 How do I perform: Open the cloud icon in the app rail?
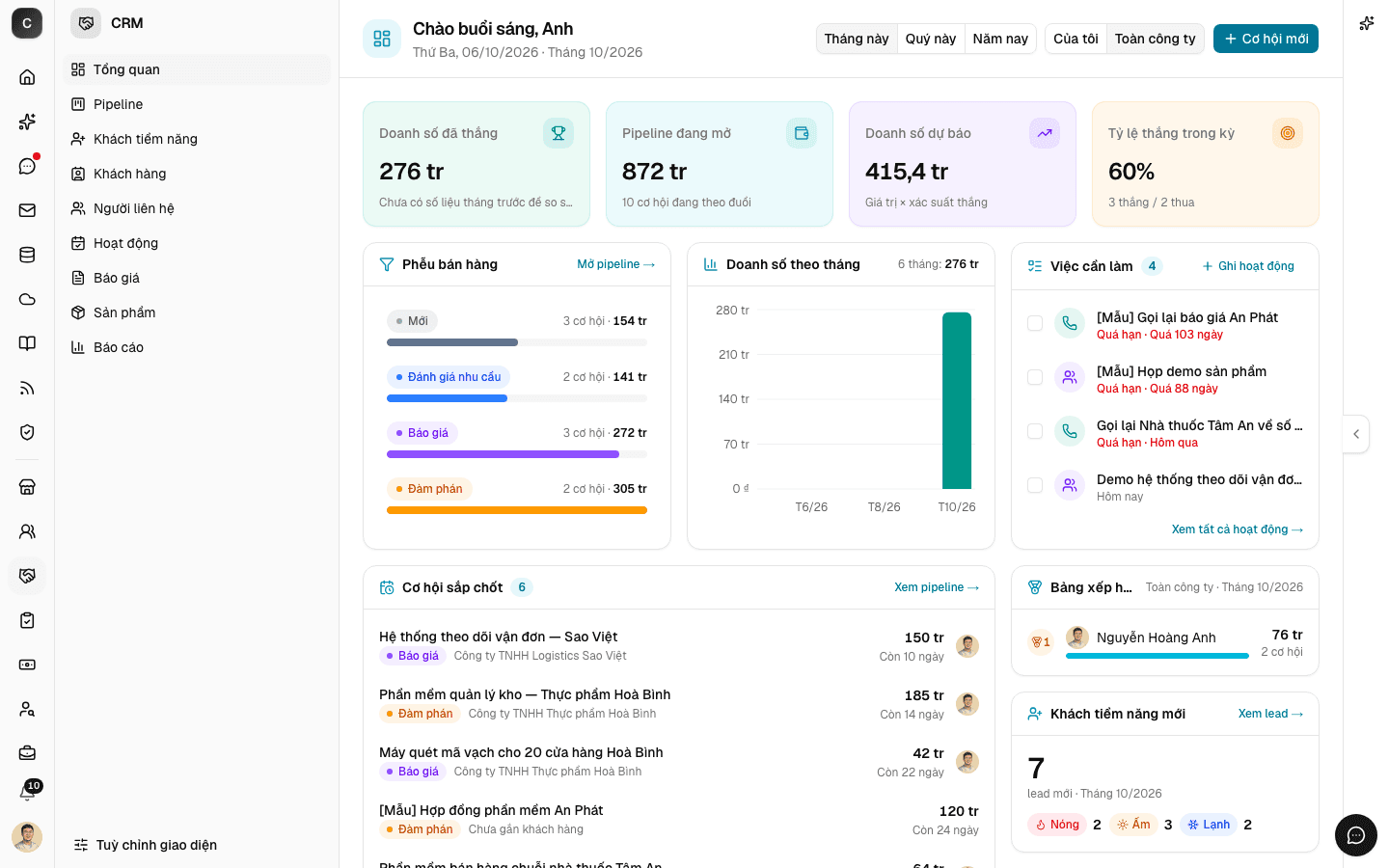tap(27, 299)
